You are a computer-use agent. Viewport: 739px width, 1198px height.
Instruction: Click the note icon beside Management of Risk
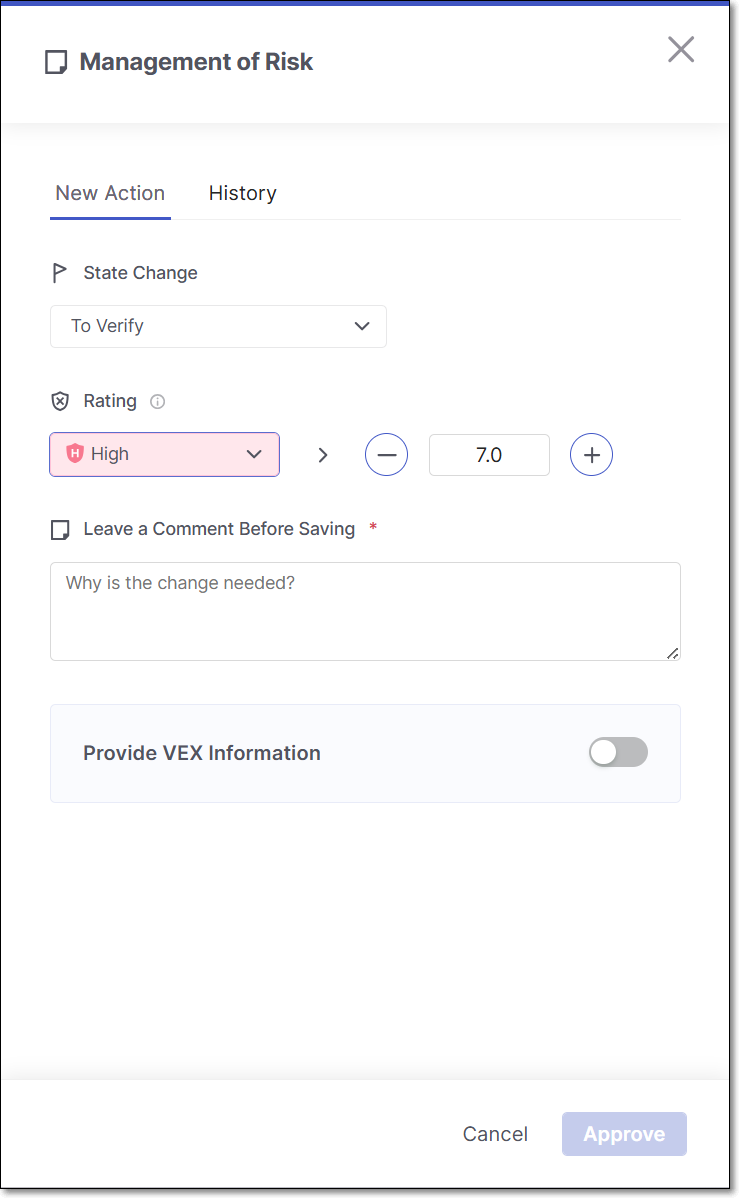click(x=56, y=63)
